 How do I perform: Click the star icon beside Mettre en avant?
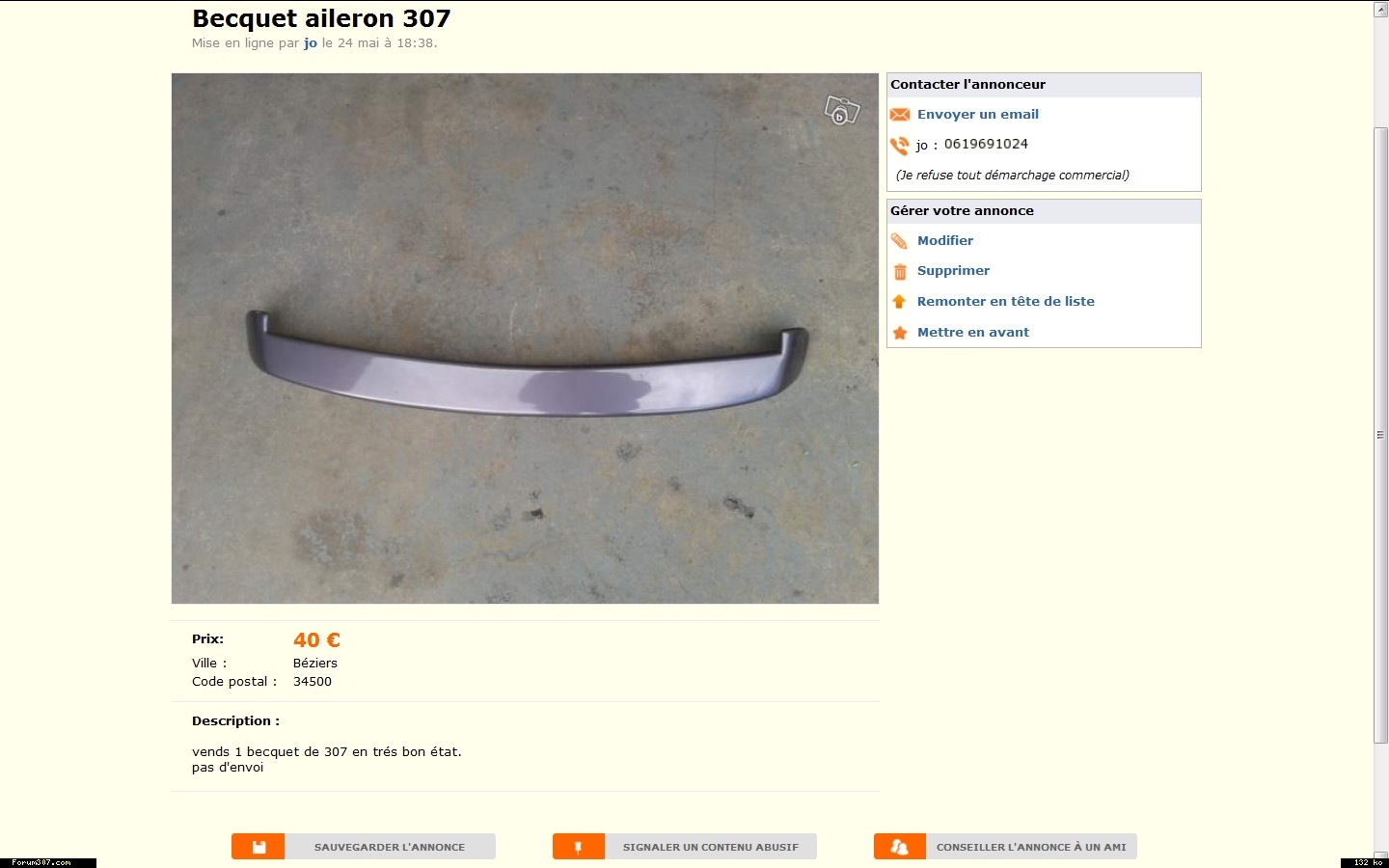(x=900, y=333)
